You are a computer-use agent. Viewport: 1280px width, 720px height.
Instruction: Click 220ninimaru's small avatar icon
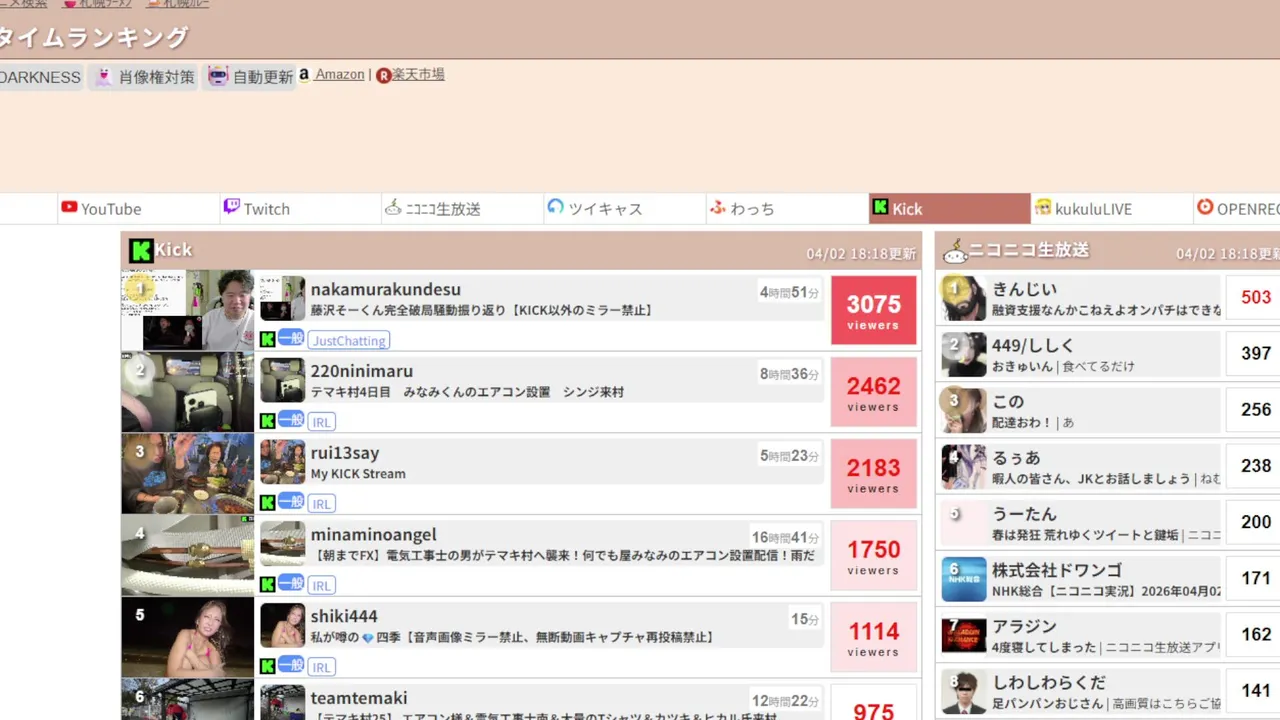point(282,380)
